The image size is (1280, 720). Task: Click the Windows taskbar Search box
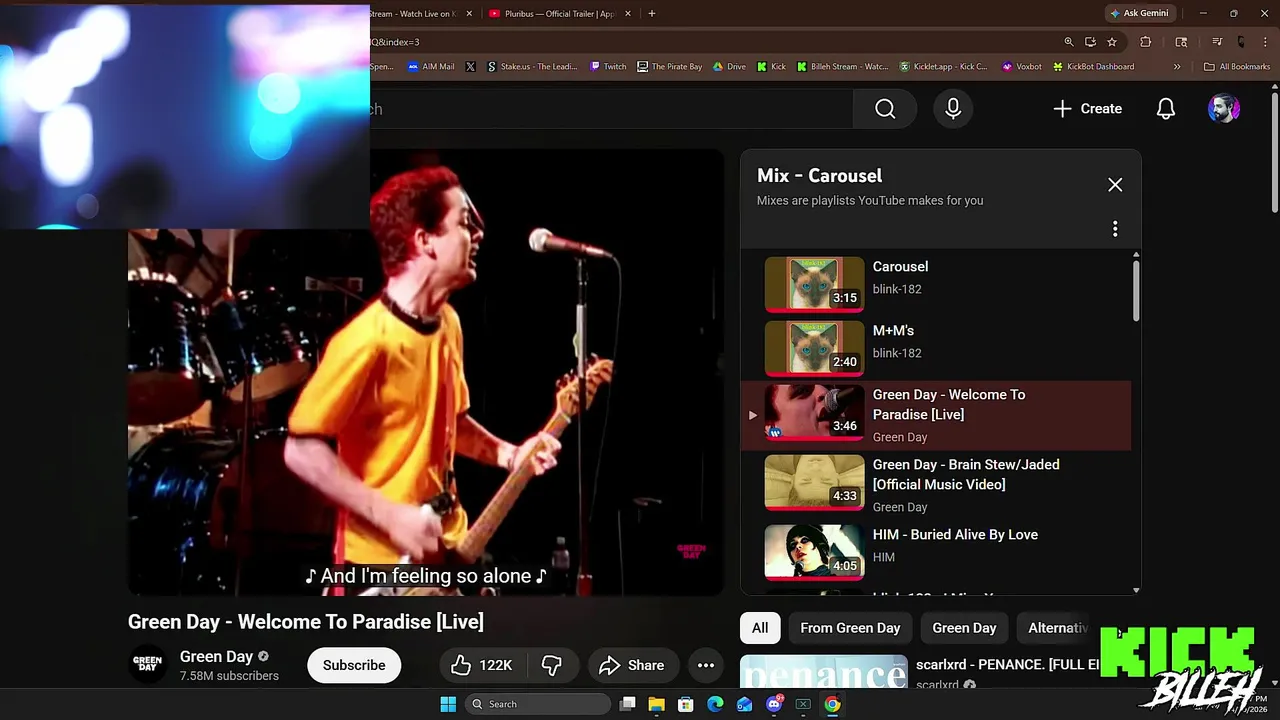[x=539, y=704]
